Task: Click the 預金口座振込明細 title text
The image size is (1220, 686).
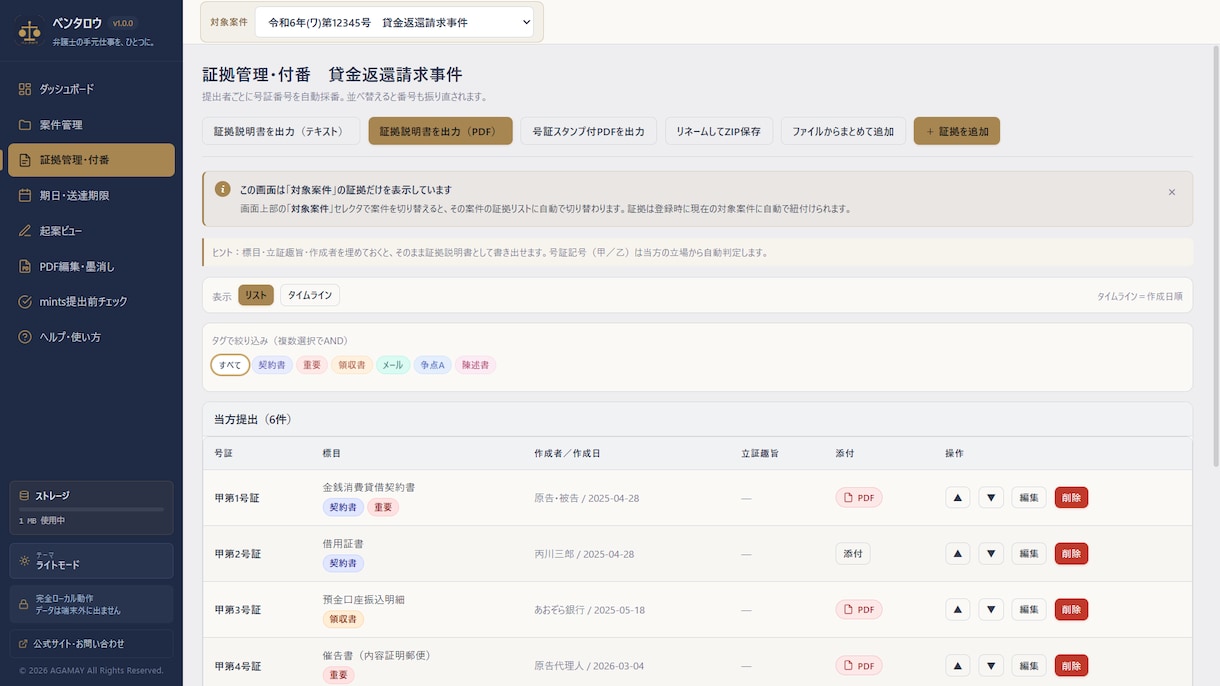Action: coord(363,599)
